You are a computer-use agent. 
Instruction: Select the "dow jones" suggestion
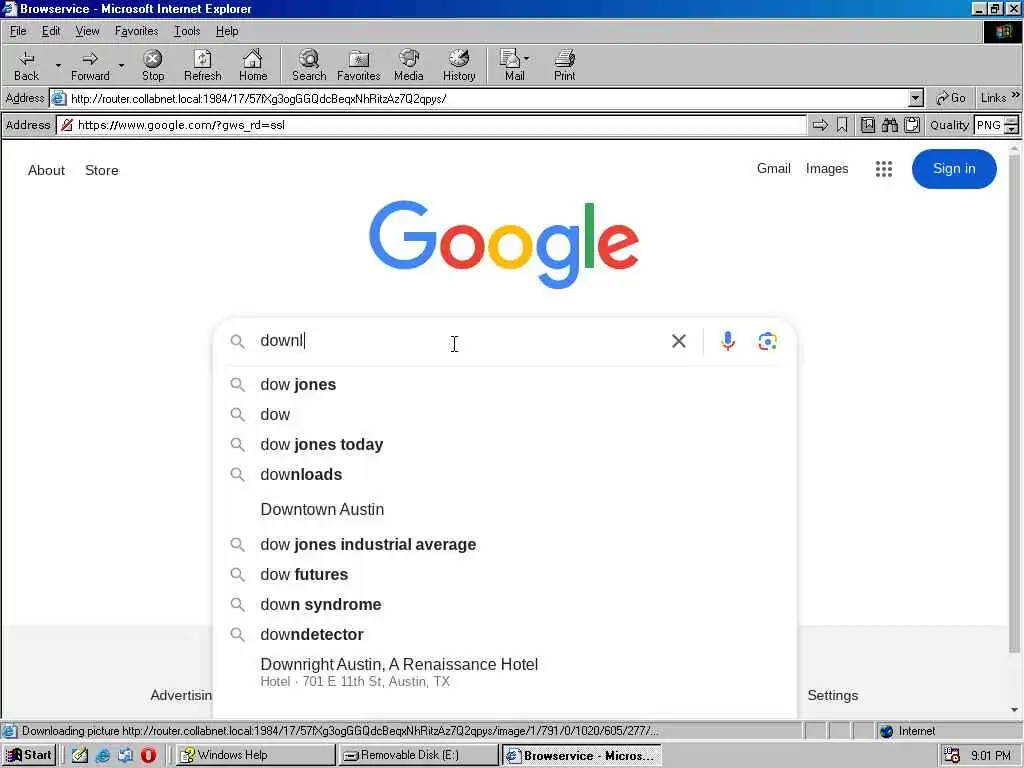click(x=505, y=385)
